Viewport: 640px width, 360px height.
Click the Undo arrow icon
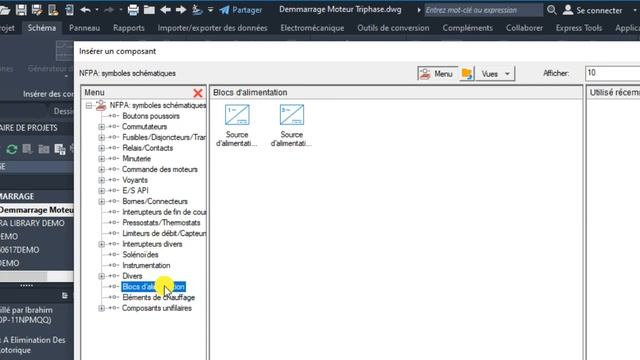(x=85, y=9)
